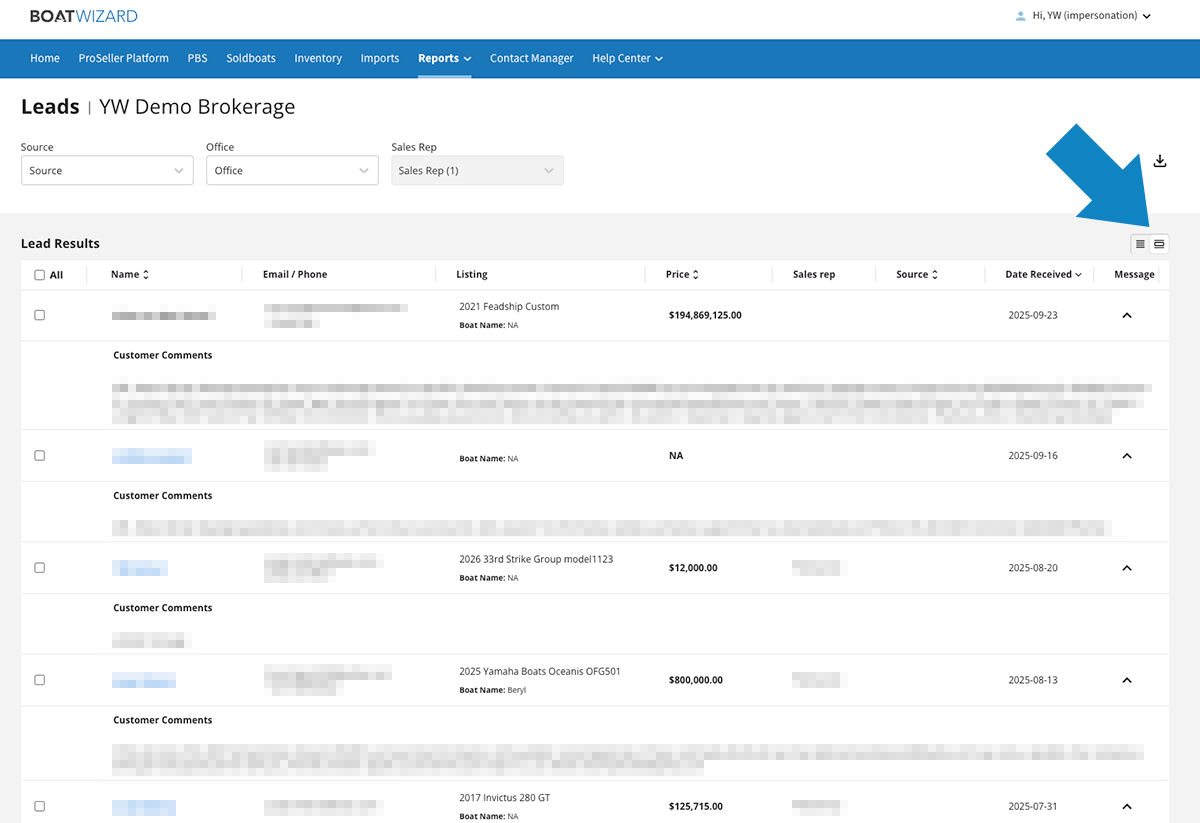Open the Help Center menu
This screenshot has height=823, width=1200.
[x=627, y=58]
